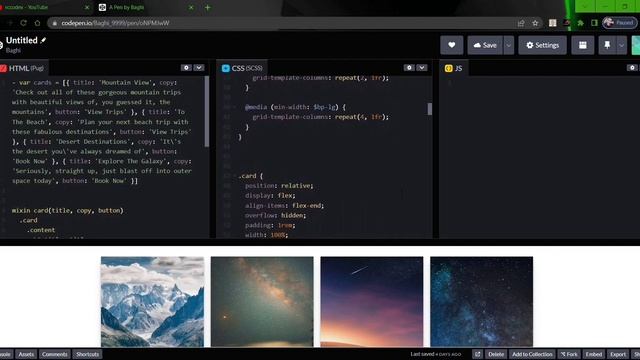Image resolution: width=640 pixels, height=360 pixels.
Task: Share this page icon in address bar
Action: pos(521,23)
